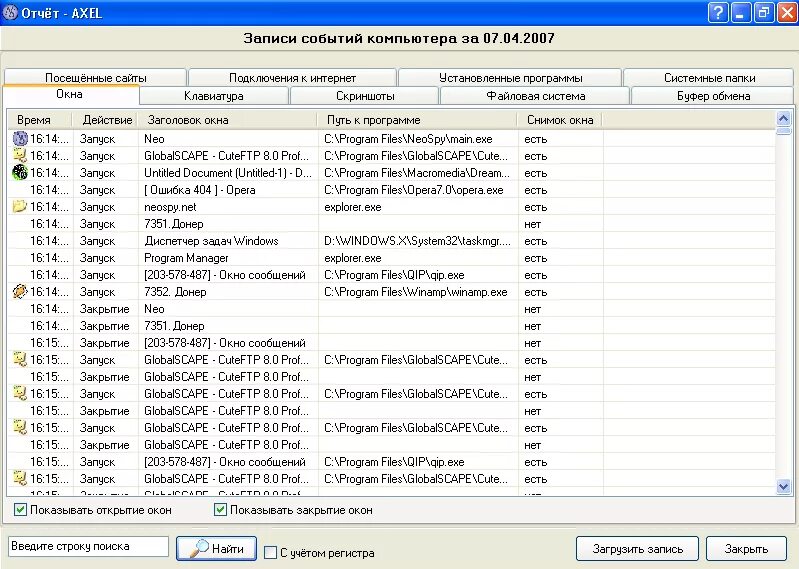Select the Диспетчер задач Windows row
The height and width of the screenshot is (569, 799).
[x=391, y=241]
